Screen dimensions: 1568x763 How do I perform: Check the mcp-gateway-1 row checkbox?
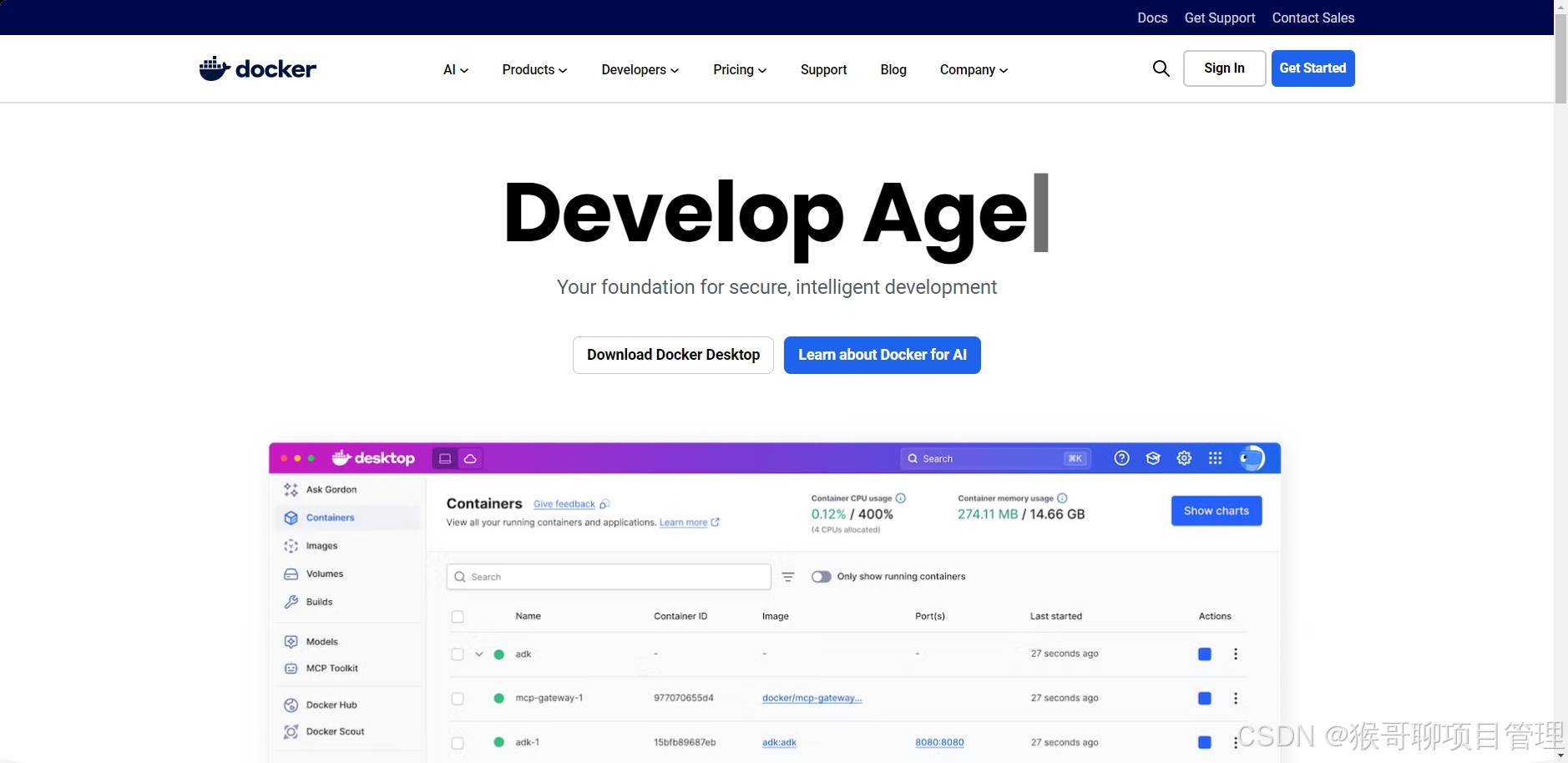458,699
